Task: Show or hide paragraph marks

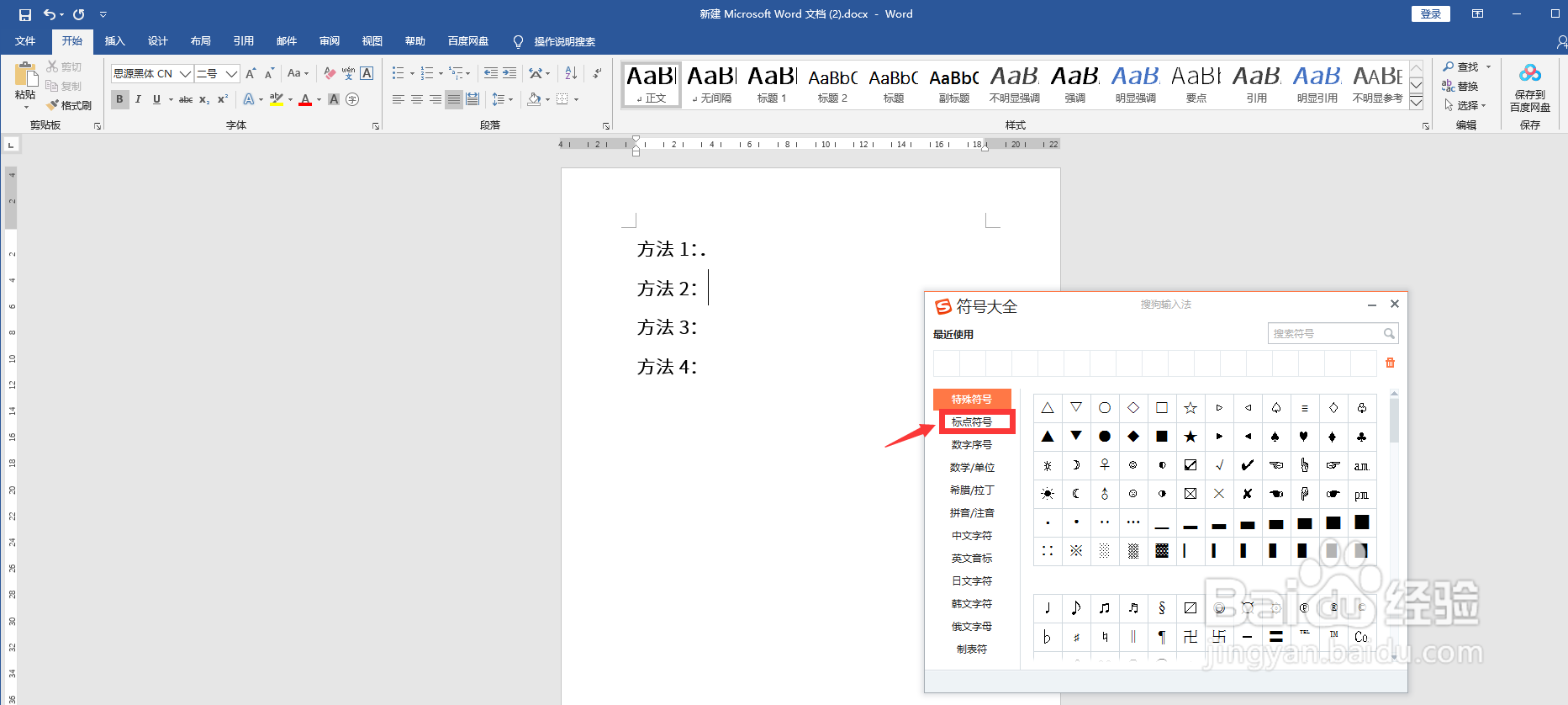Action: point(596,73)
